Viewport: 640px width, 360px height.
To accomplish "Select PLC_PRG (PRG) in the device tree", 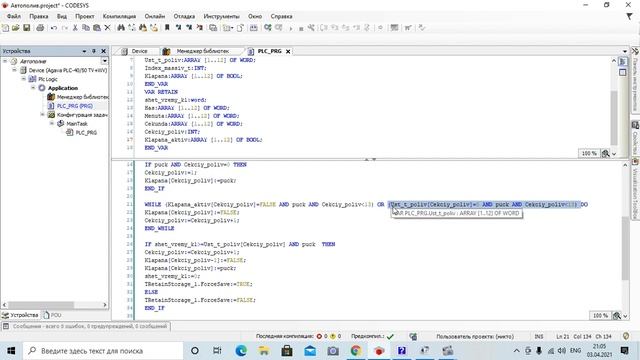I will click(75, 106).
